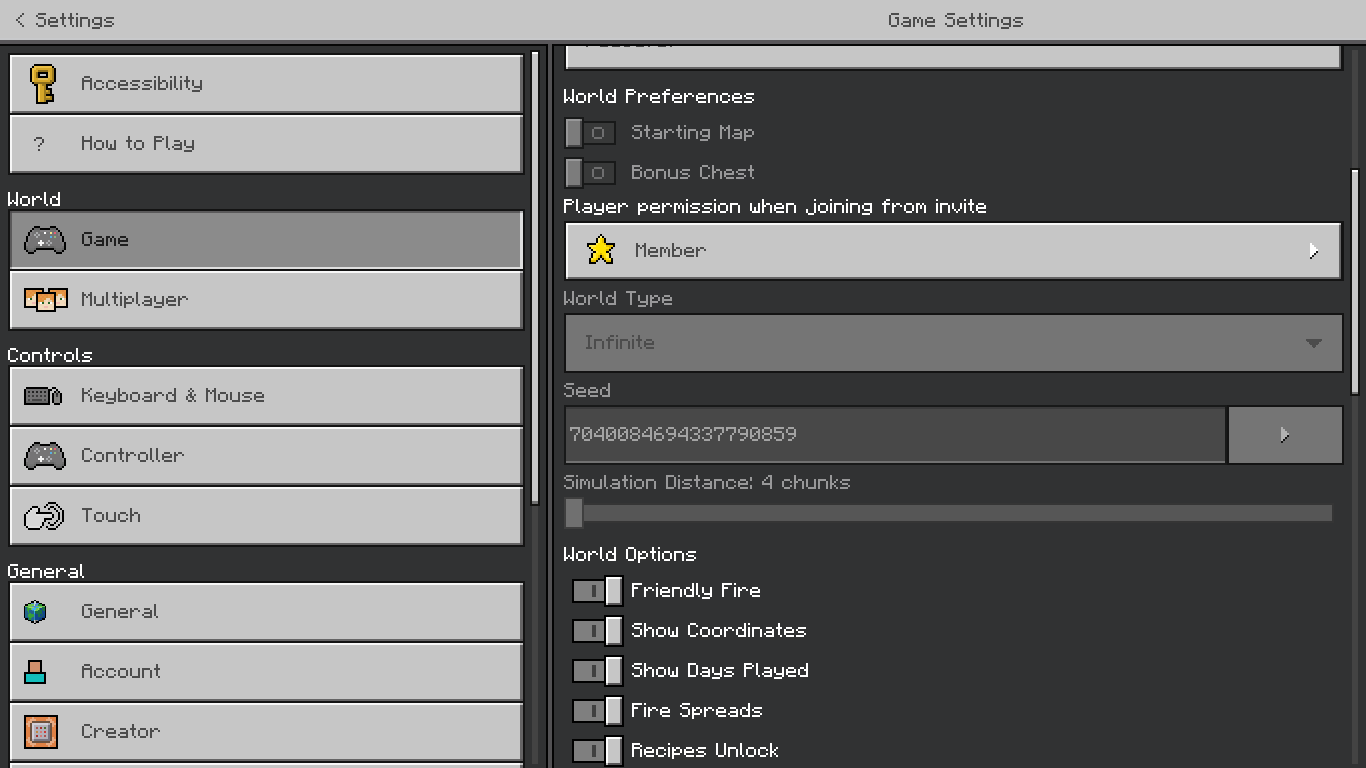Click the question mark How to Play icon

click(39, 144)
